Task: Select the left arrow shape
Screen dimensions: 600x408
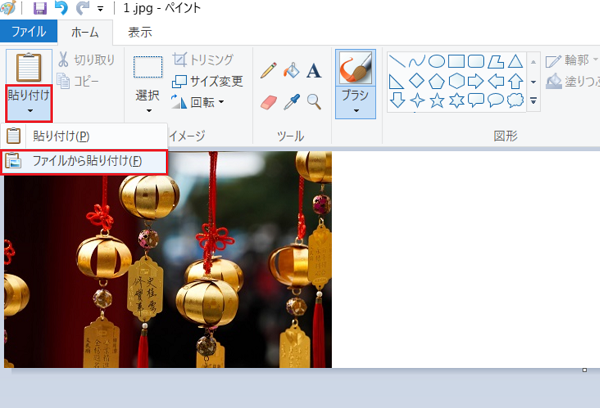Action: click(x=496, y=81)
